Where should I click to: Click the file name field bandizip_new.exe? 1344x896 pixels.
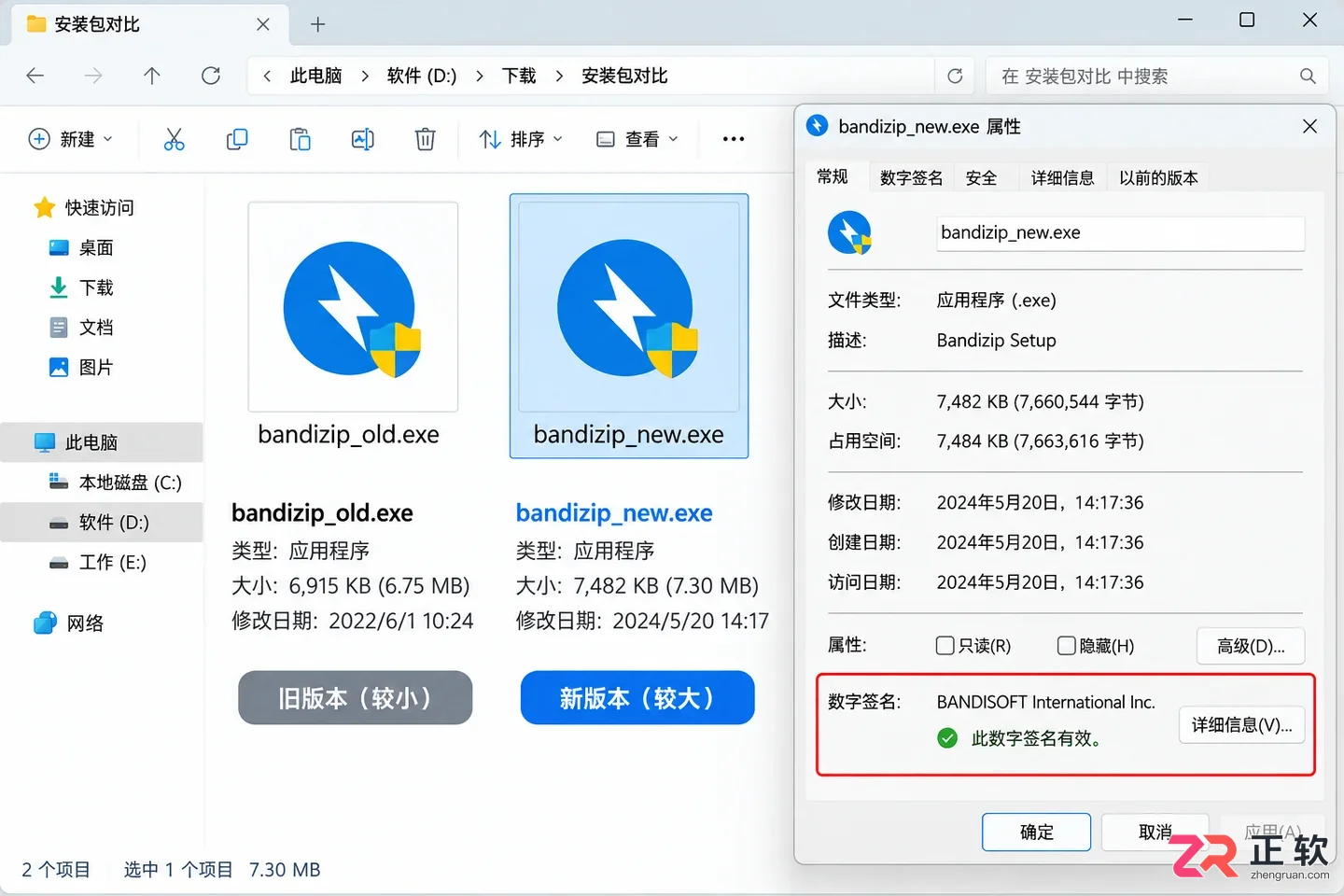pyautogui.click(x=1120, y=233)
